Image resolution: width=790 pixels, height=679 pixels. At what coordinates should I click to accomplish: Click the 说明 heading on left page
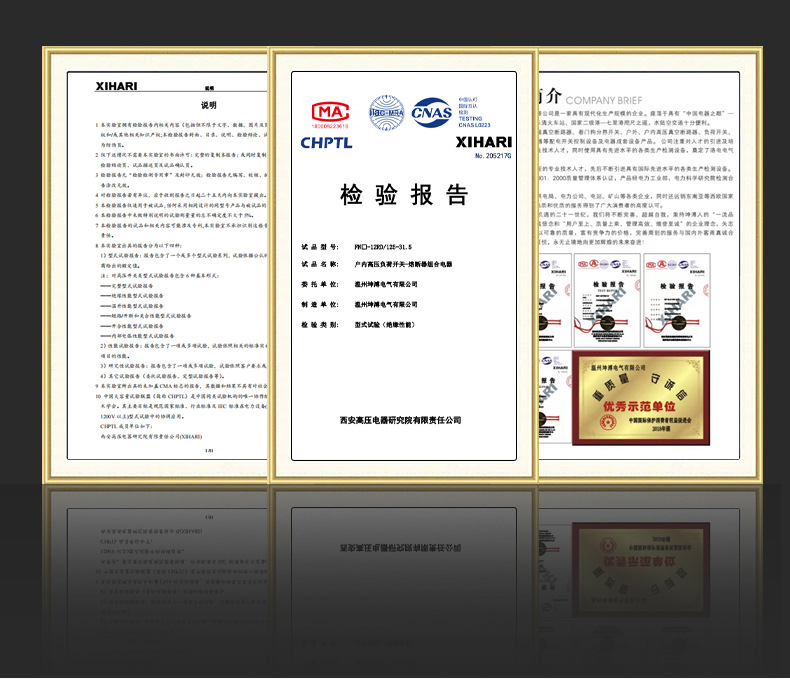[209, 104]
